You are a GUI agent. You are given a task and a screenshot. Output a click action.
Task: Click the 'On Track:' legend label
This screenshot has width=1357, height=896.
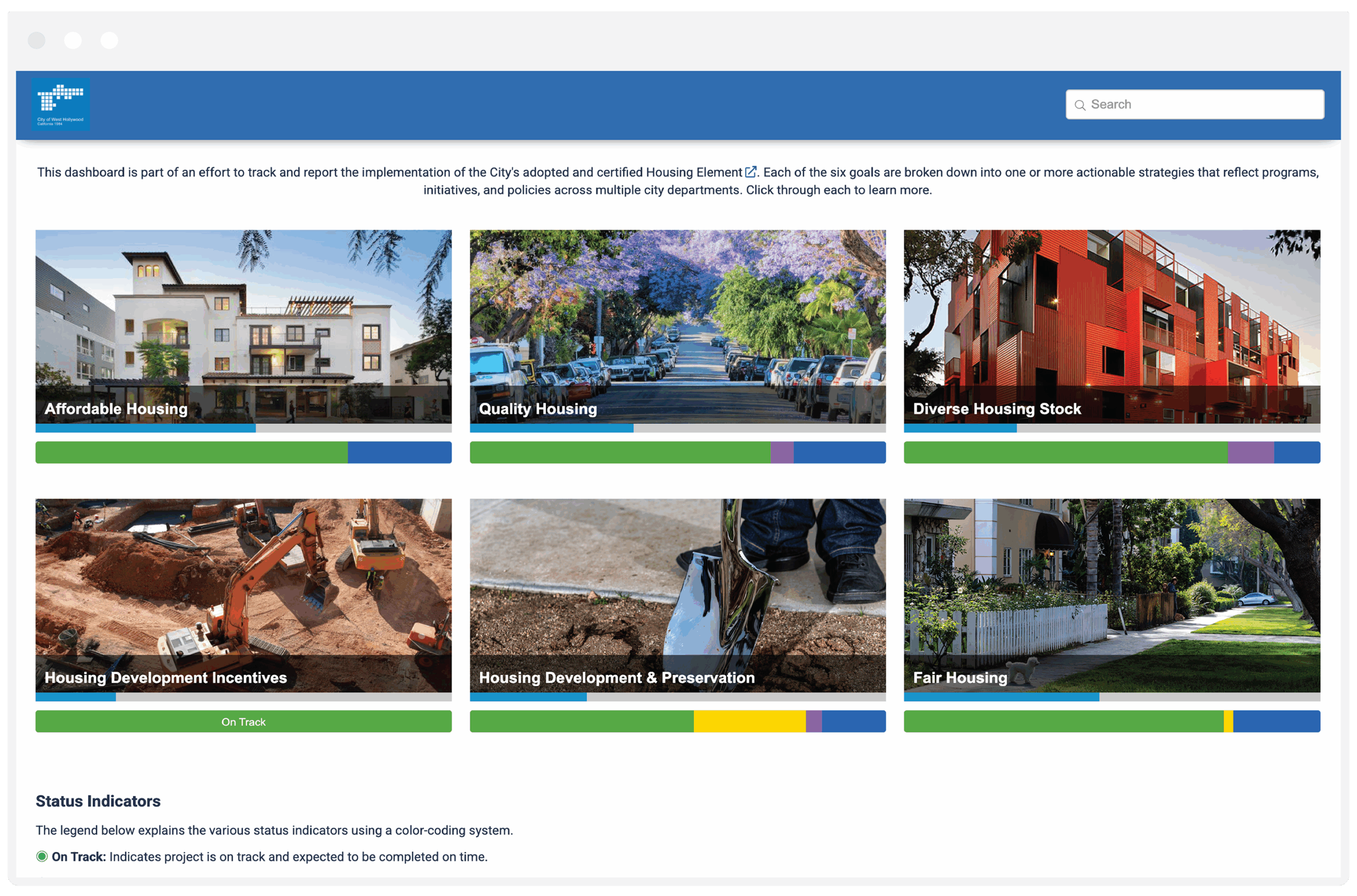tap(79, 857)
